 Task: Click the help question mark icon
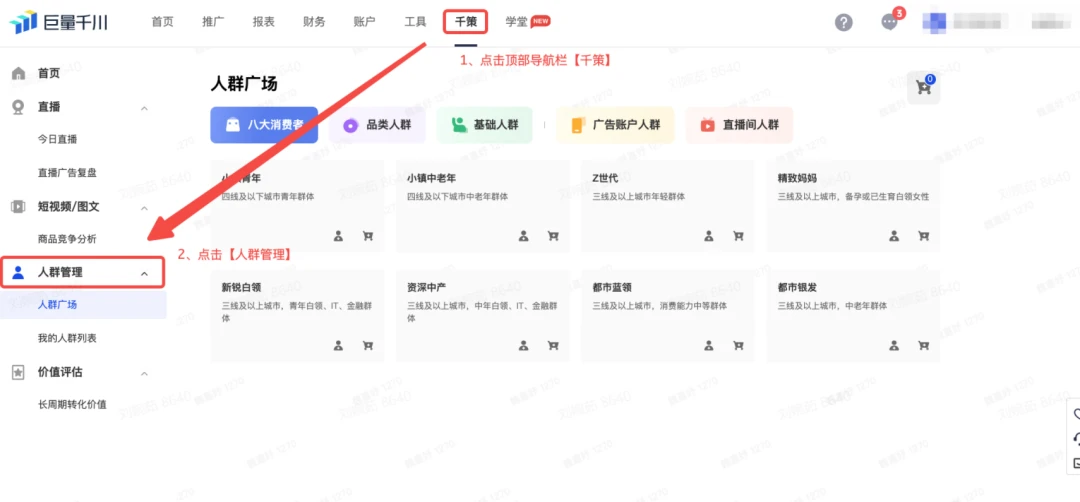(x=844, y=22)
